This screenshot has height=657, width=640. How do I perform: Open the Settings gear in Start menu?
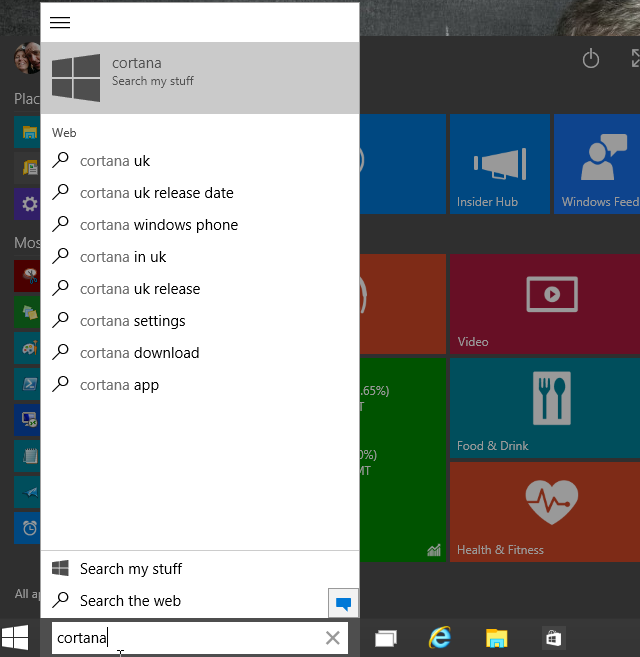[27, 204]
